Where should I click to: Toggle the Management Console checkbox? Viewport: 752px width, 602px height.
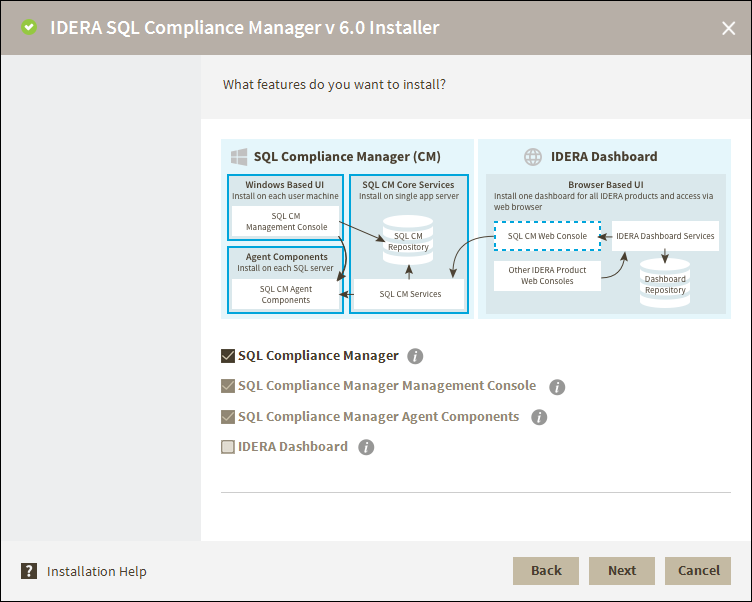(228, 386)
